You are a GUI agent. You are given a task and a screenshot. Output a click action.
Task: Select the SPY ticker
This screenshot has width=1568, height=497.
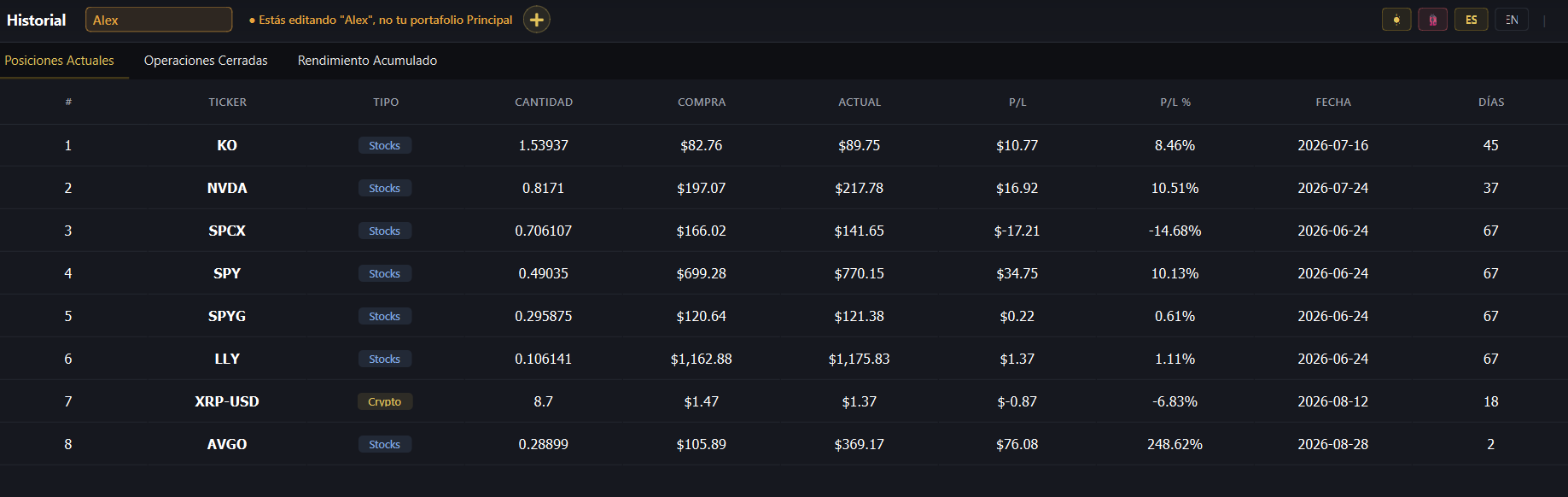click(x=227, y=273)
